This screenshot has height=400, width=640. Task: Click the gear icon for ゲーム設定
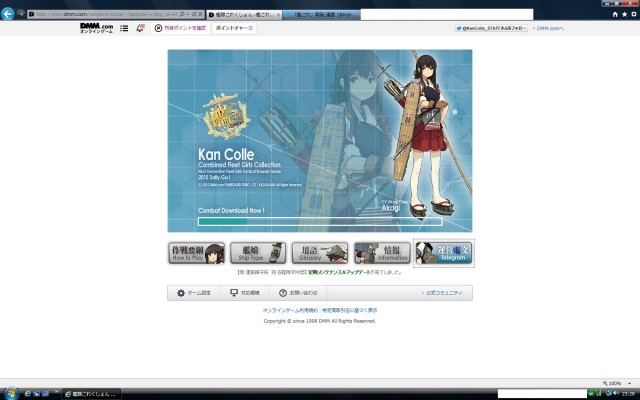click(x=181, y=293)
